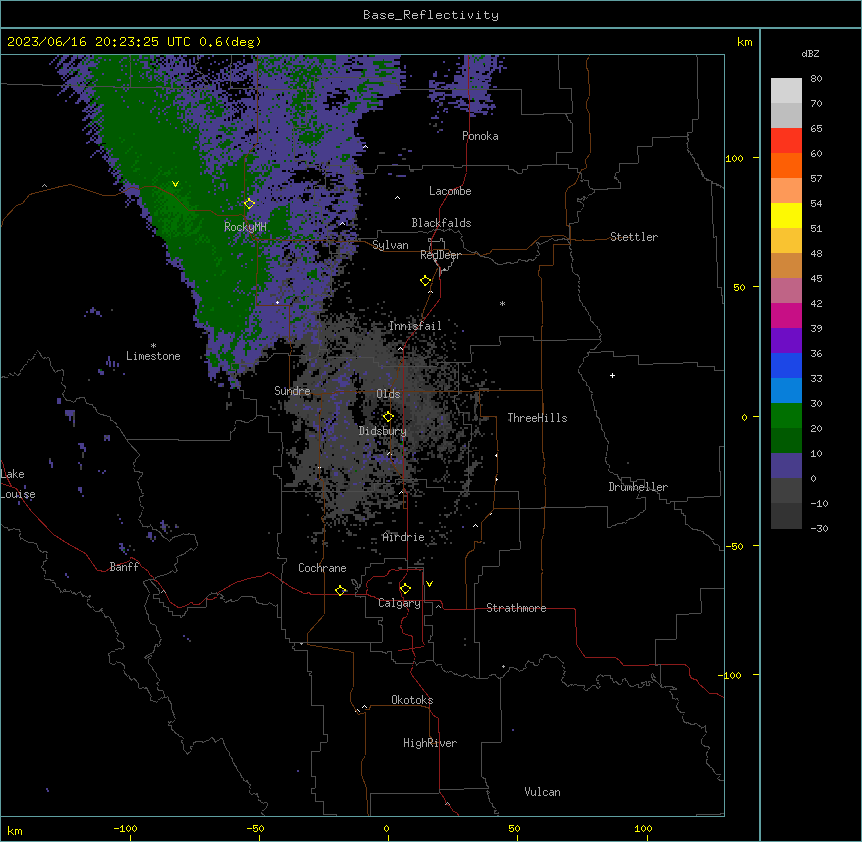
Task: Pick the bright yellow swatch in the legend
Action: (x=786, y=215)
